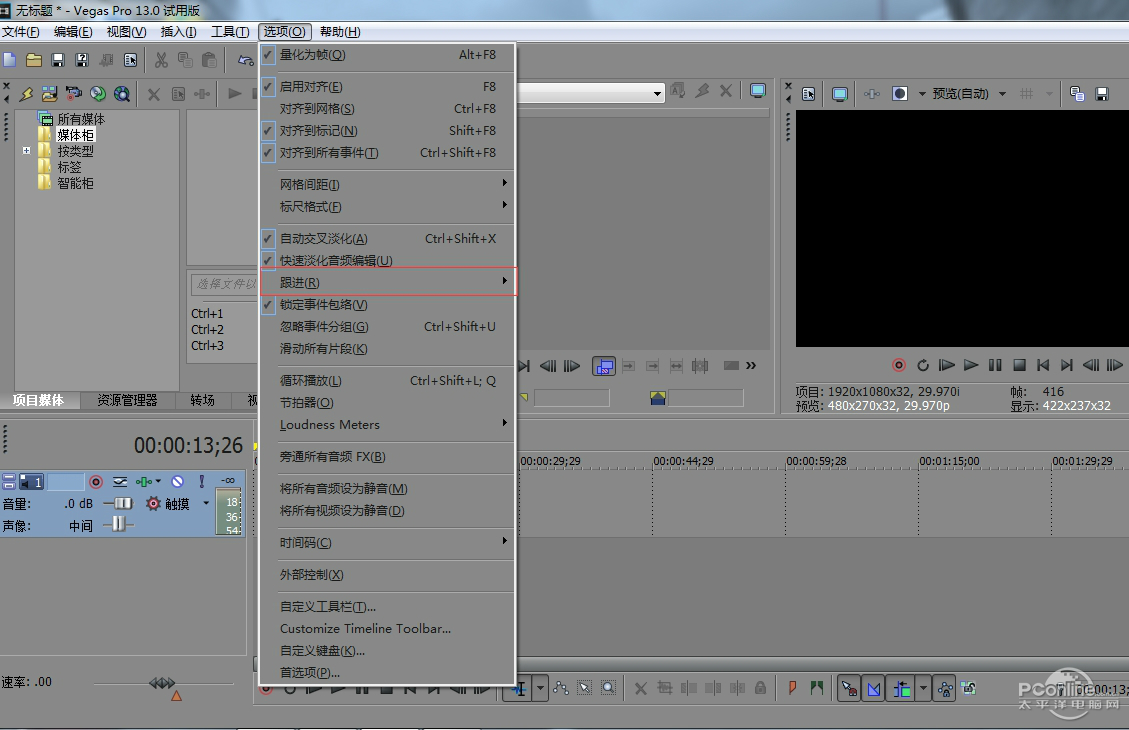The image size is (1129, 730).
Task: Click save snapshot icon in preview toolbar
Action: click(1102, 94)
